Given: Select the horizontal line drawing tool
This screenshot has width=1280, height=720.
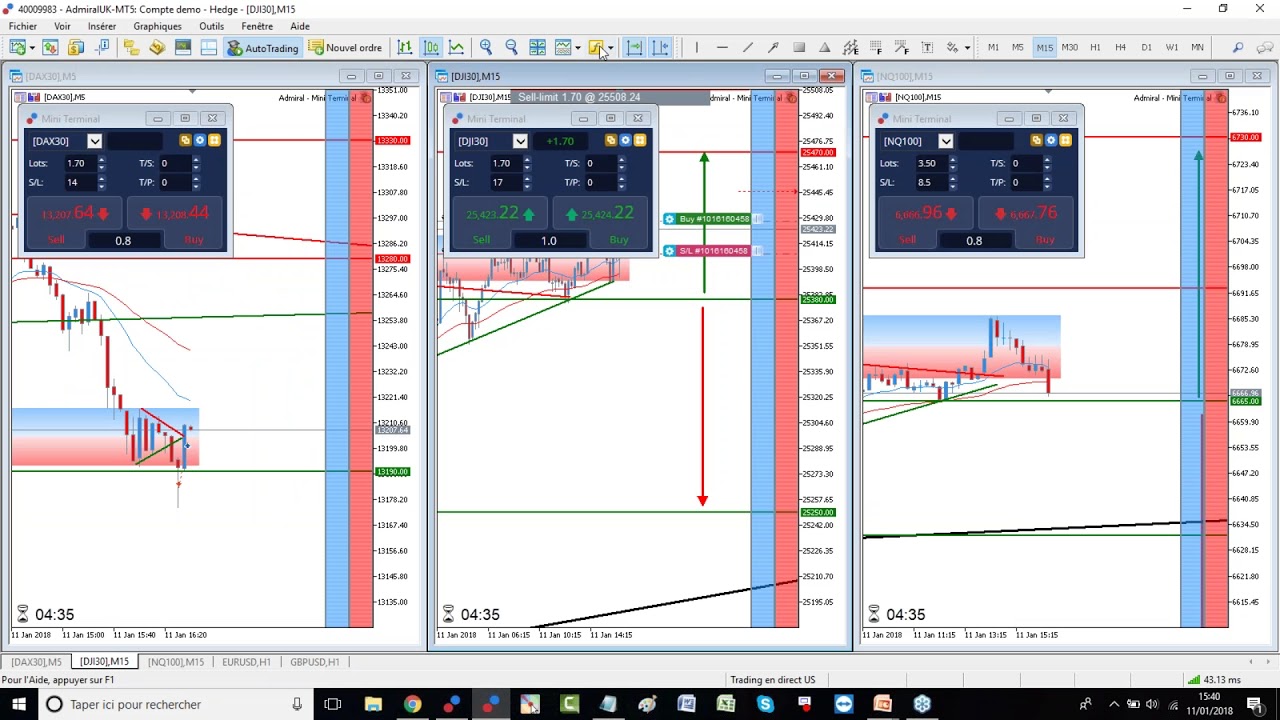Looking at the screenshot, I should [722, 47].
